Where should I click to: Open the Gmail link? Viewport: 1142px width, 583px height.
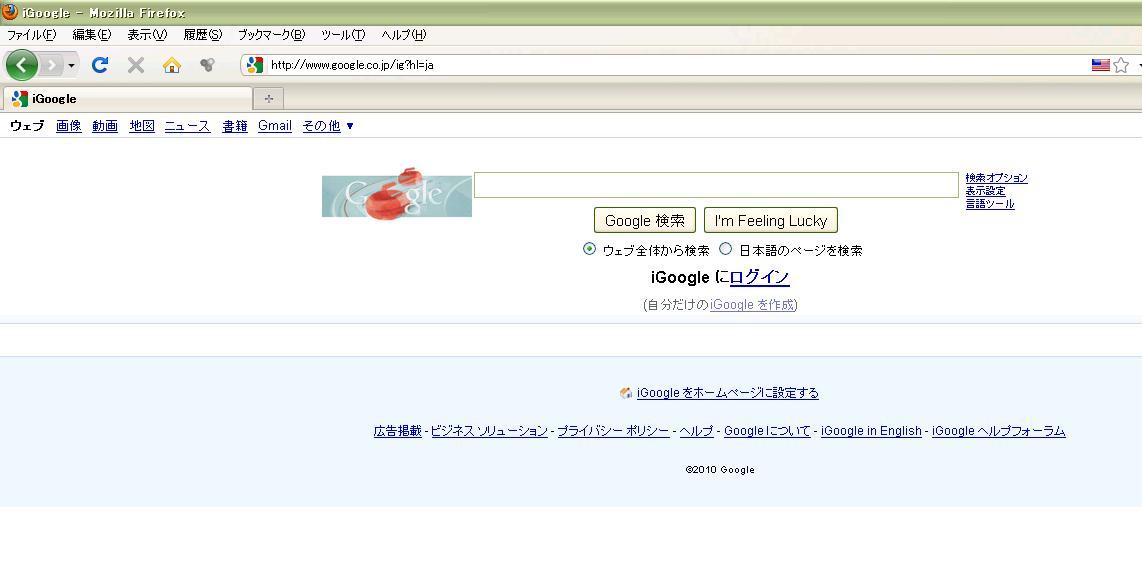click(275, 126)
